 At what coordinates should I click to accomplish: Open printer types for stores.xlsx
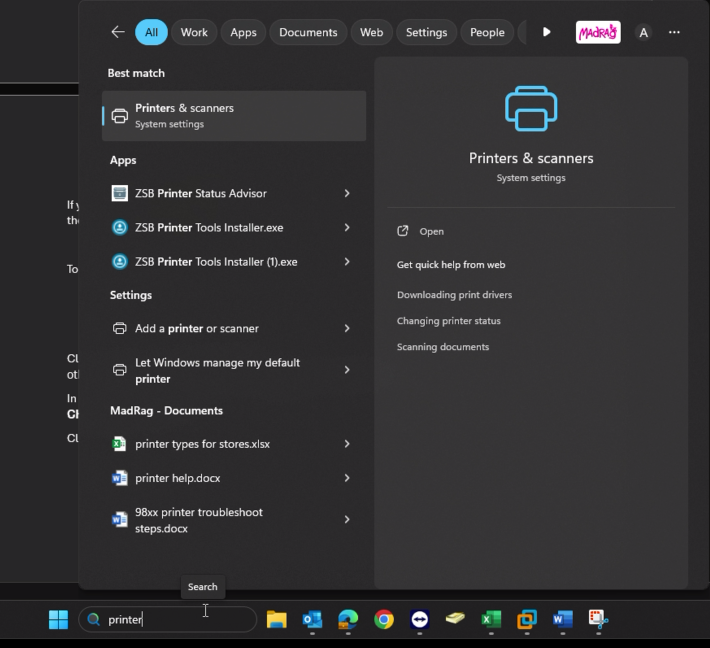(x=234, y=444)
